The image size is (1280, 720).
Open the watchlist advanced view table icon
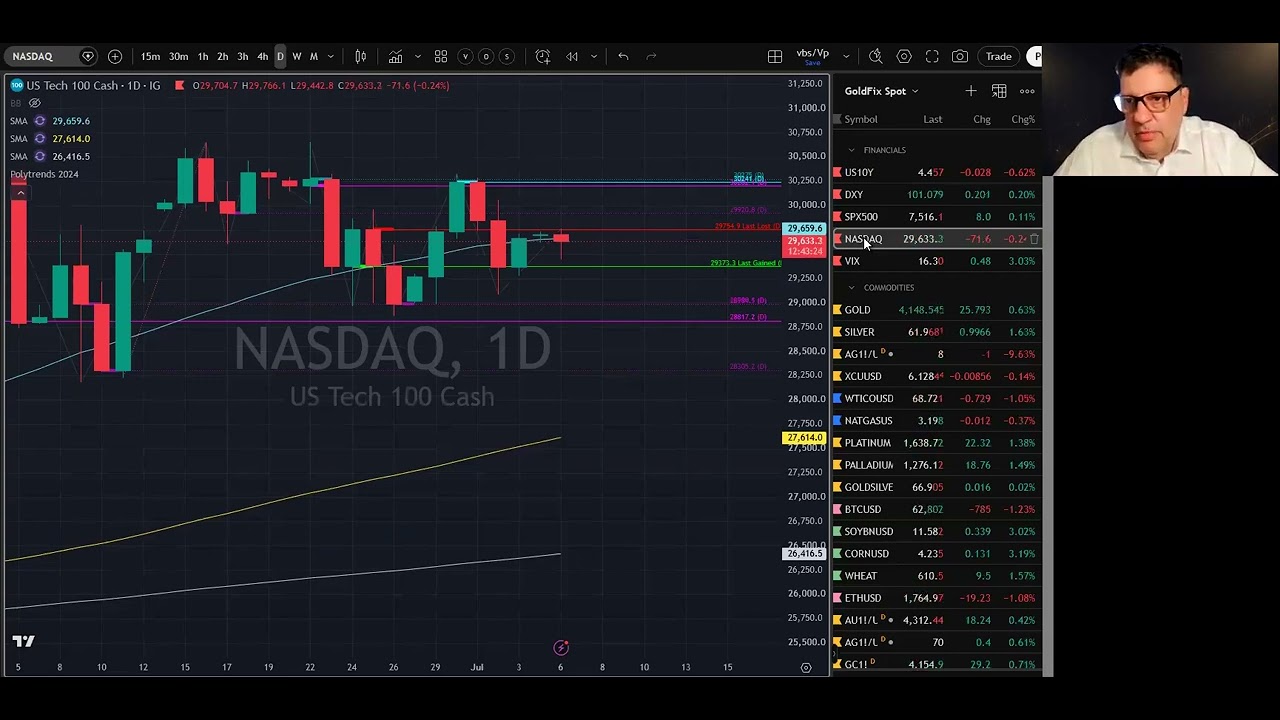999,91
